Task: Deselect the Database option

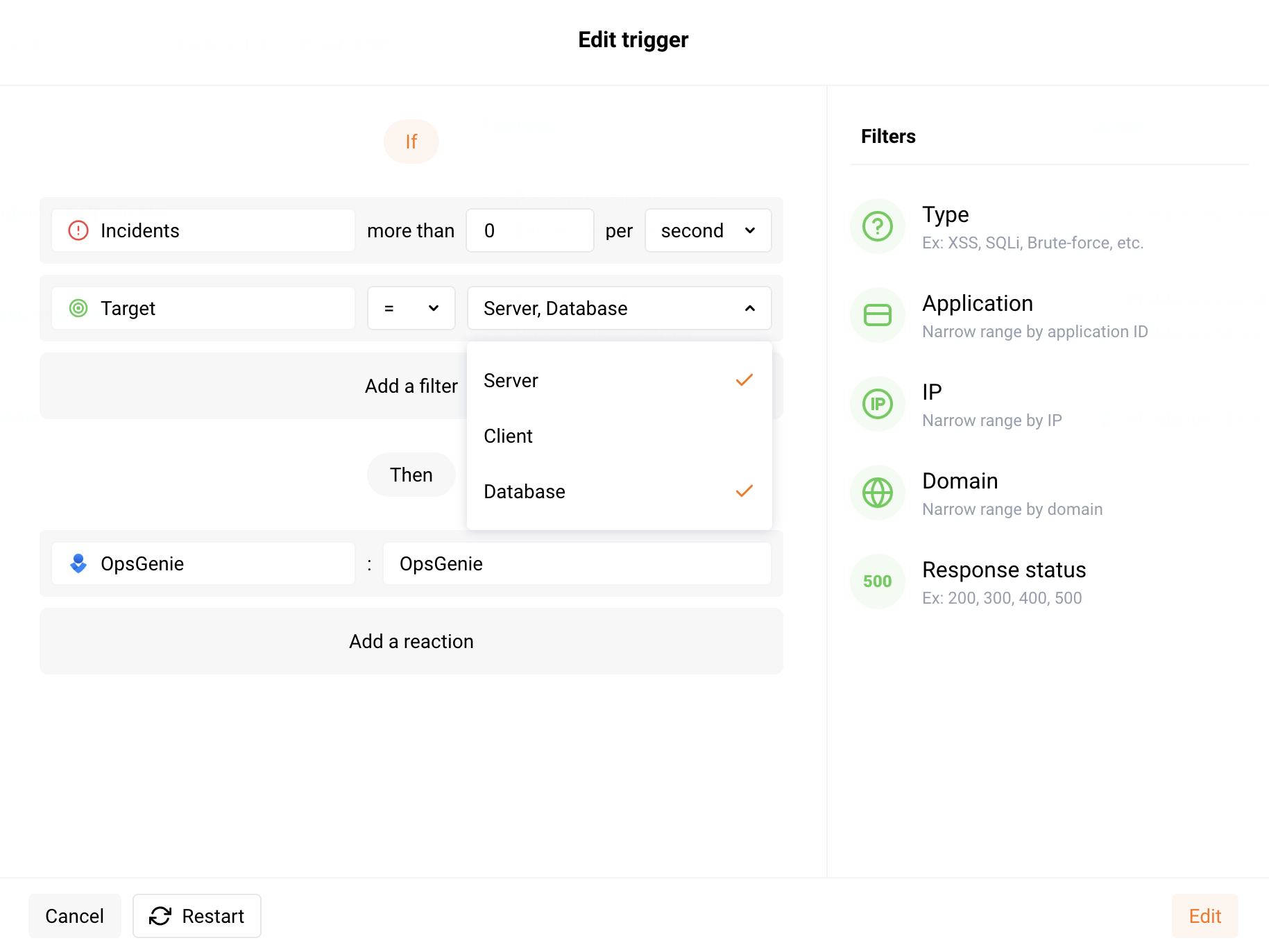Action: tap(619, 491)
